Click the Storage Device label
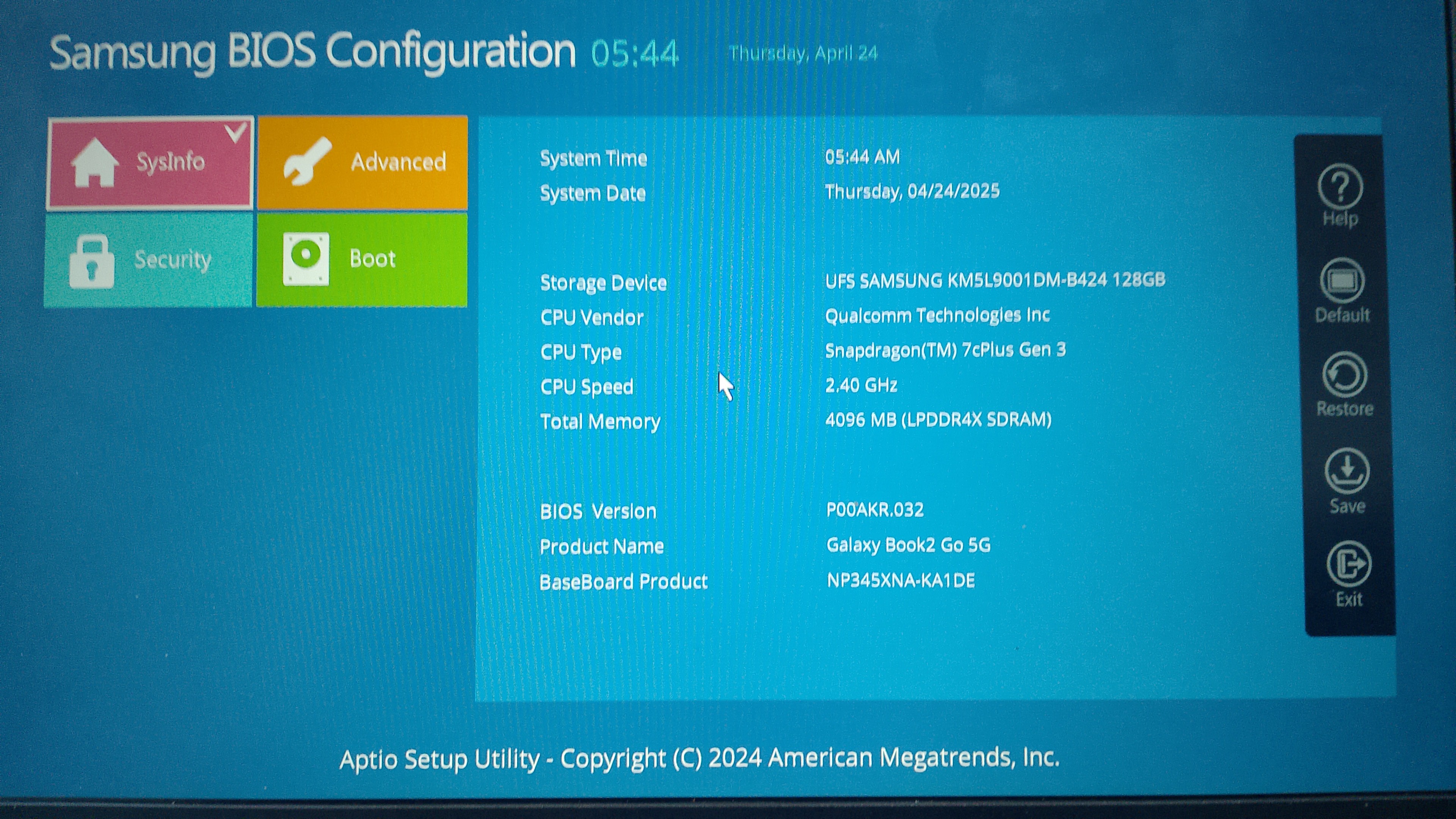 tap(604, 283)
